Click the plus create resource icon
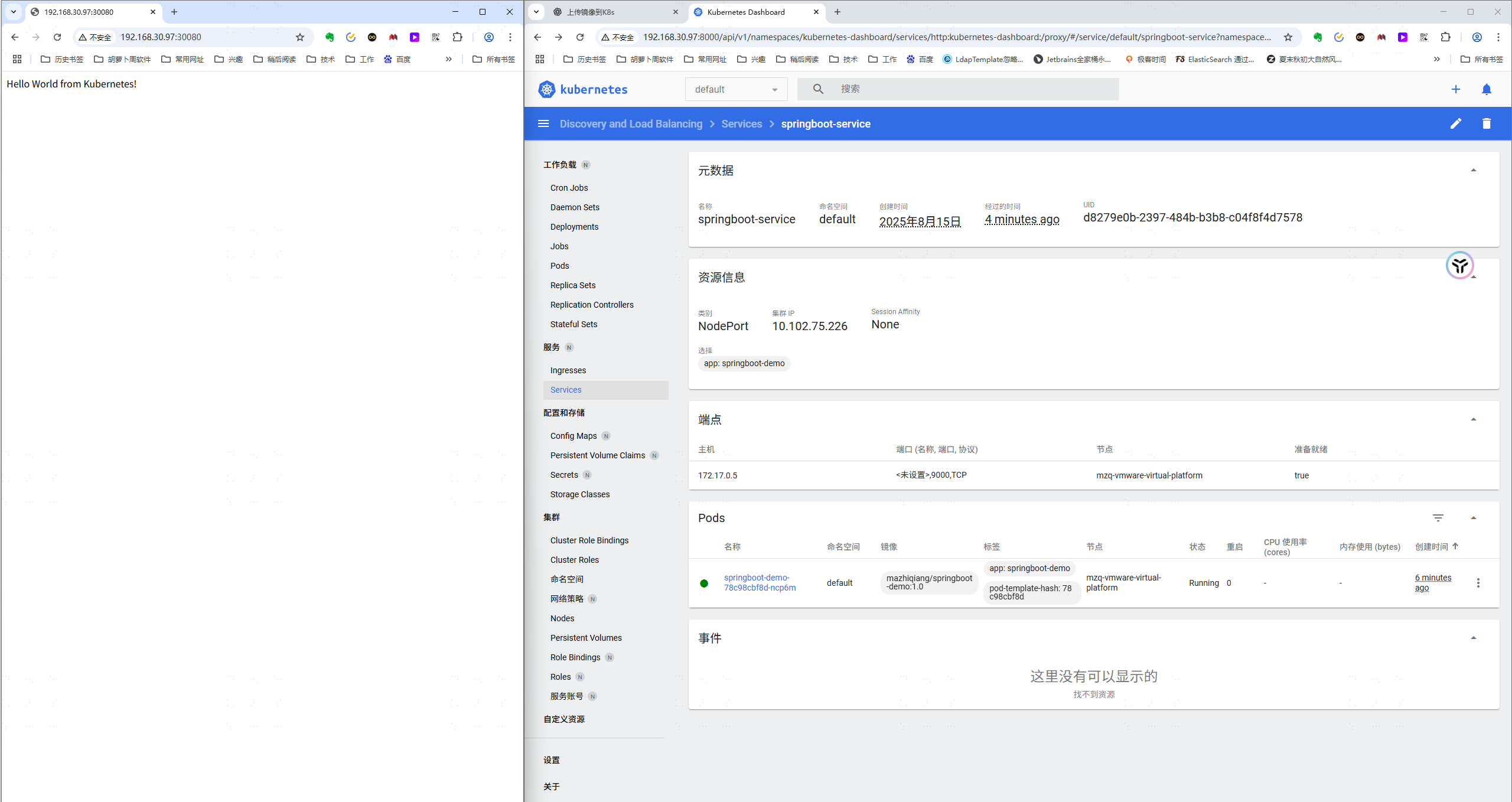Viewport: 1512px width, 802px height. point(1455,89)
